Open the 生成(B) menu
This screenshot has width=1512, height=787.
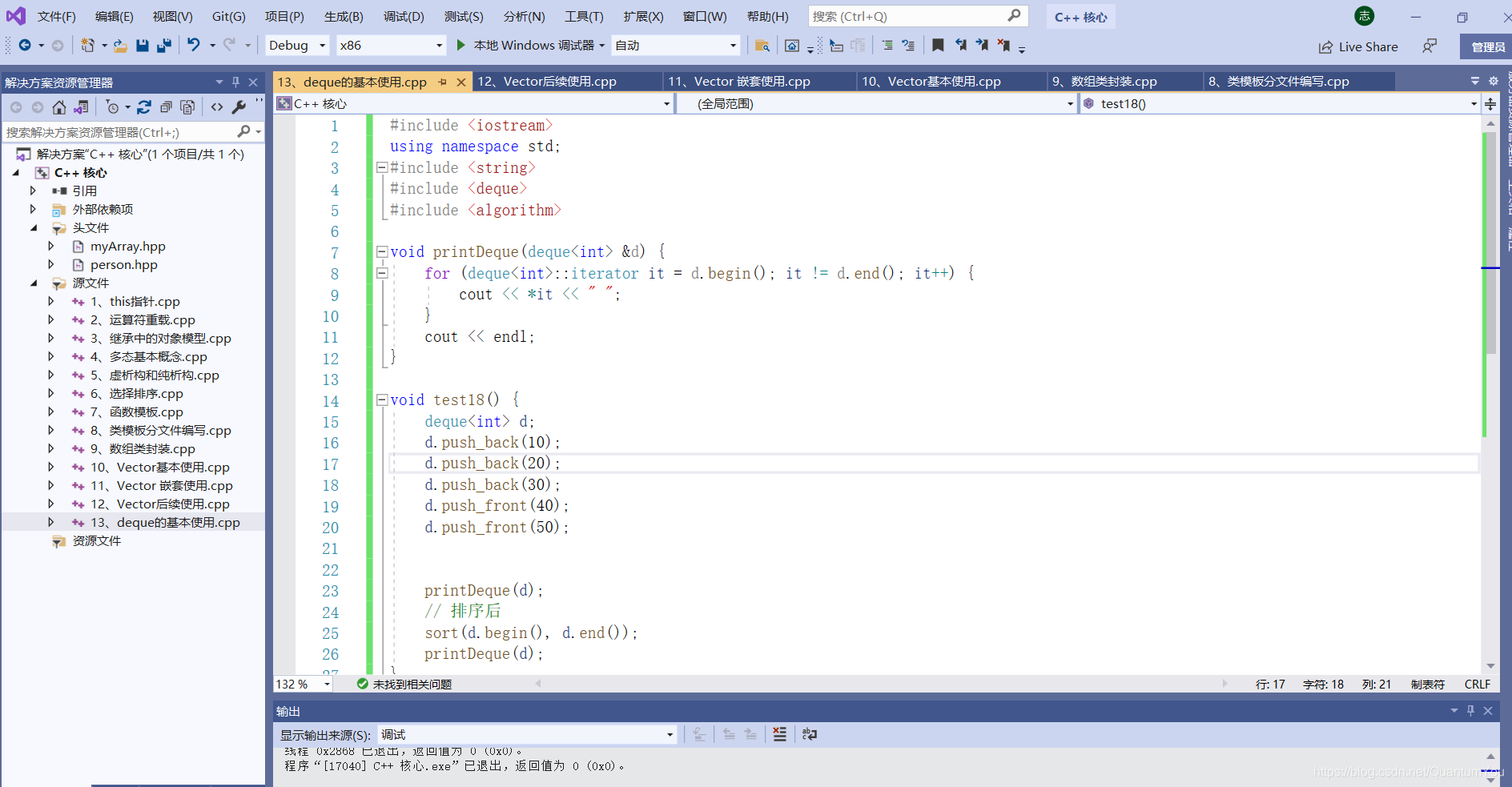pos(344,16)
